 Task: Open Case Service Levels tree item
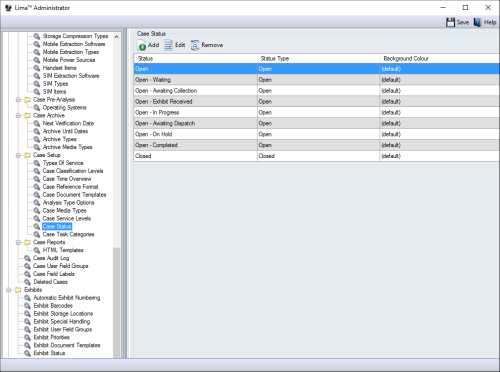point(67,219)
